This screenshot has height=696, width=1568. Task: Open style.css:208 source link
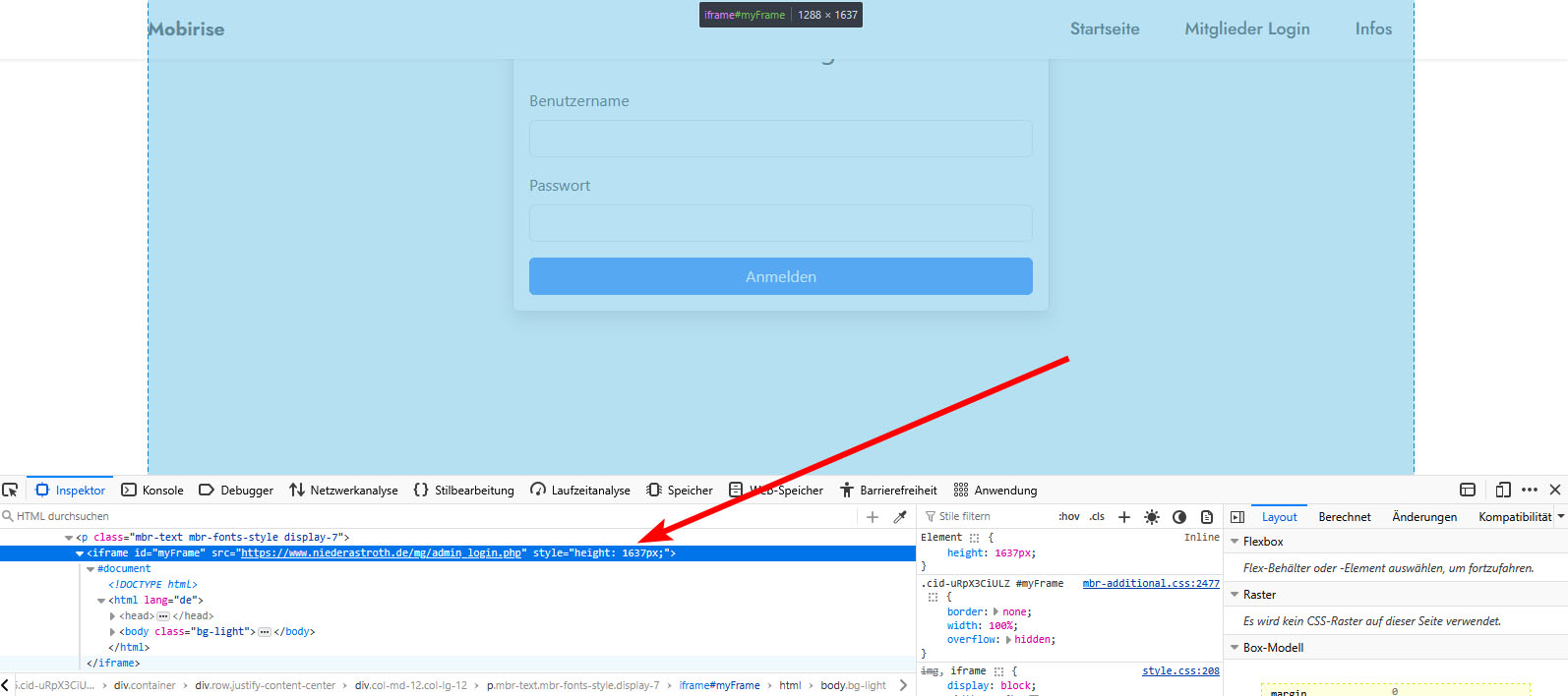point(1180,671)
